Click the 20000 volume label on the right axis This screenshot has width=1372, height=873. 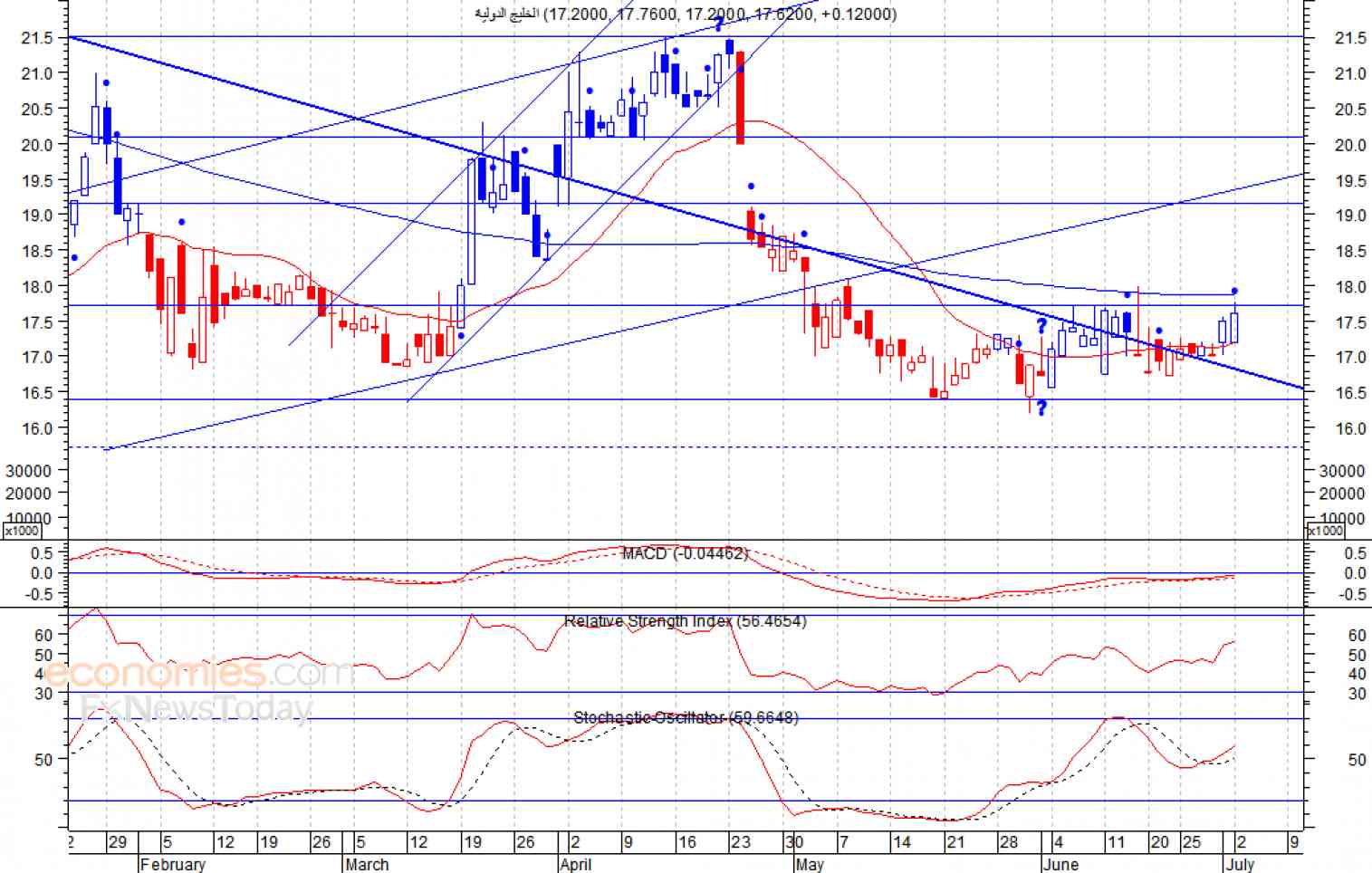tap(1342, 494)
